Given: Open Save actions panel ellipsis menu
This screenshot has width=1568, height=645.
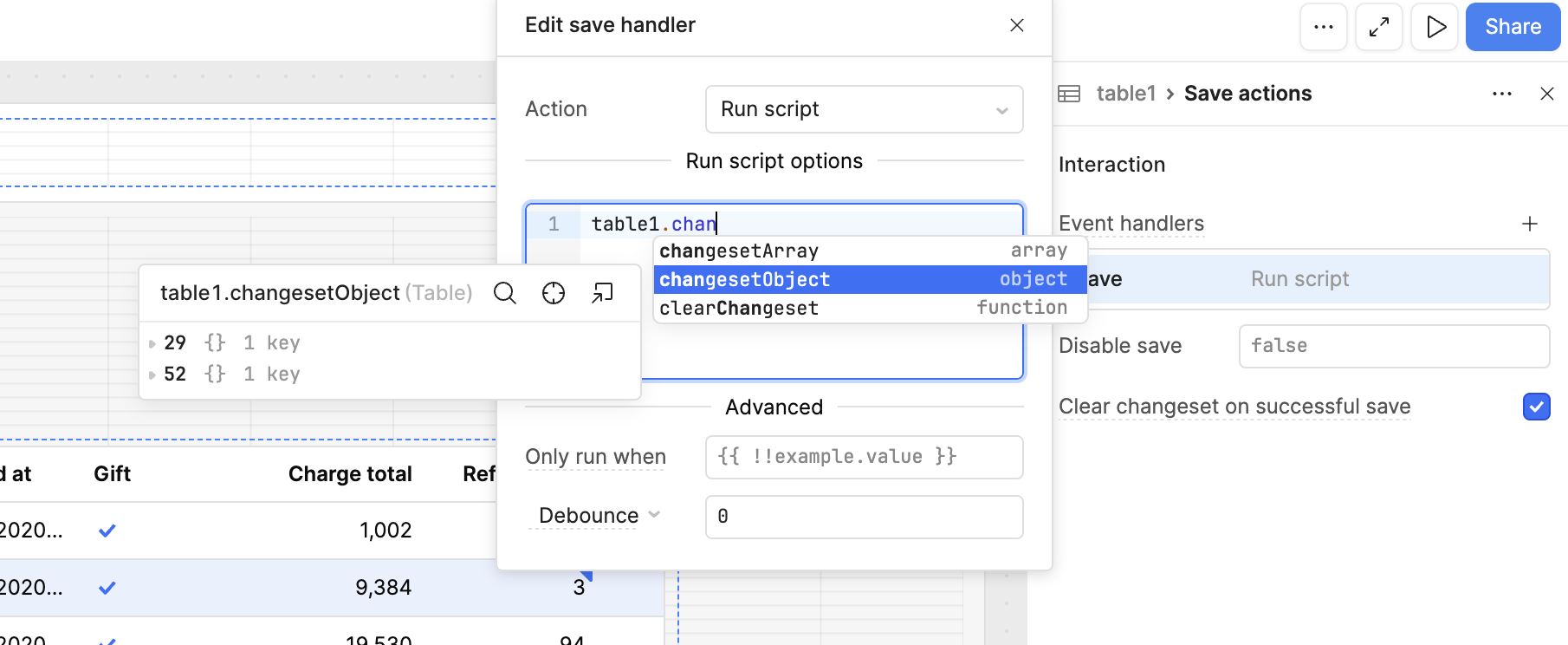Looking at the screenshot, I should pos(1502,94).
